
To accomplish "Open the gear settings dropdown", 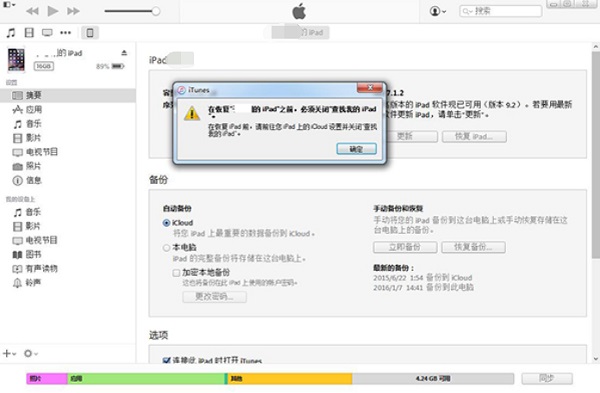I will [31, 354].
